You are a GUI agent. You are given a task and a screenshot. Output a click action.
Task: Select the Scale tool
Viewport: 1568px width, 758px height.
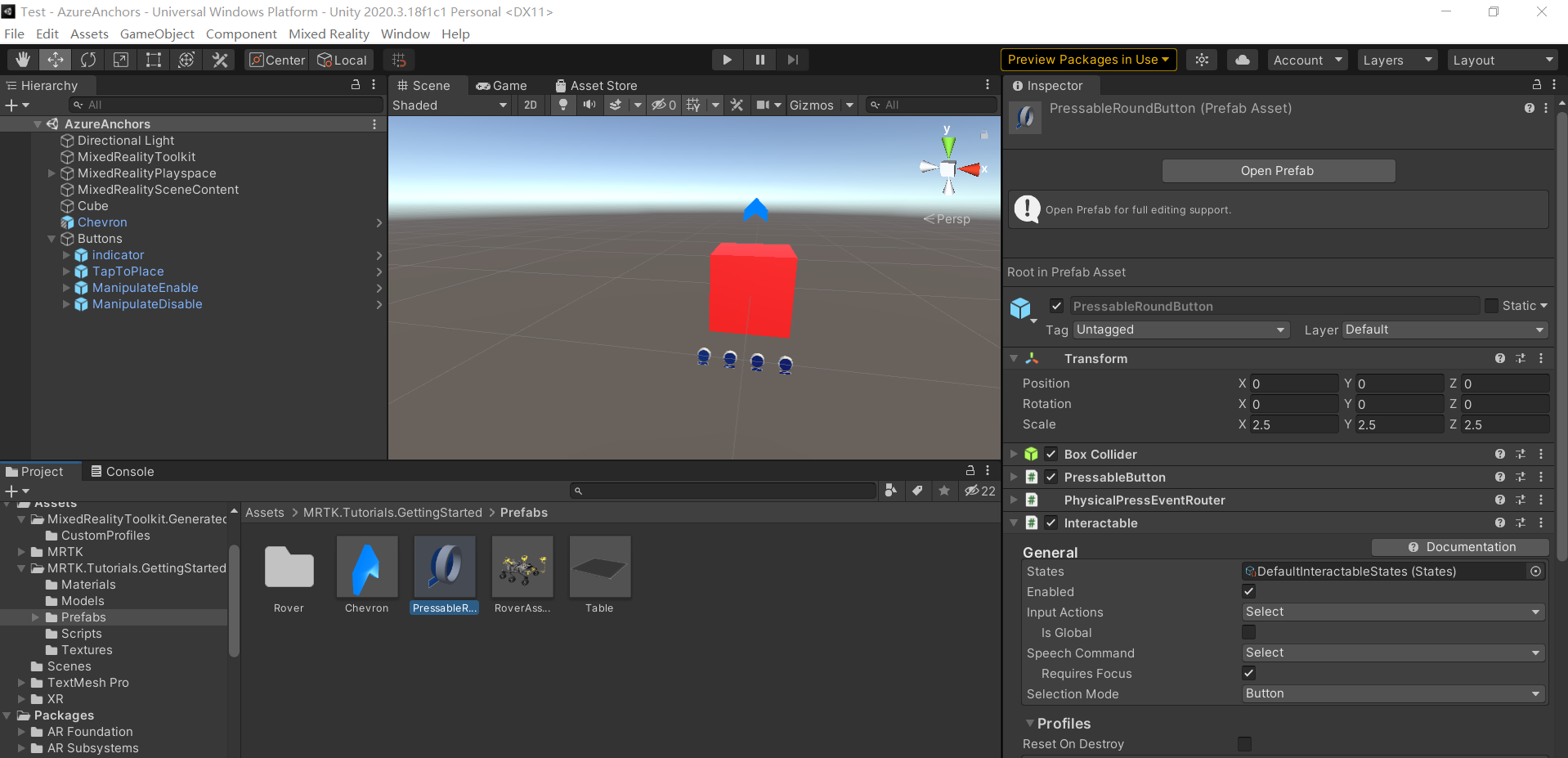120,59
